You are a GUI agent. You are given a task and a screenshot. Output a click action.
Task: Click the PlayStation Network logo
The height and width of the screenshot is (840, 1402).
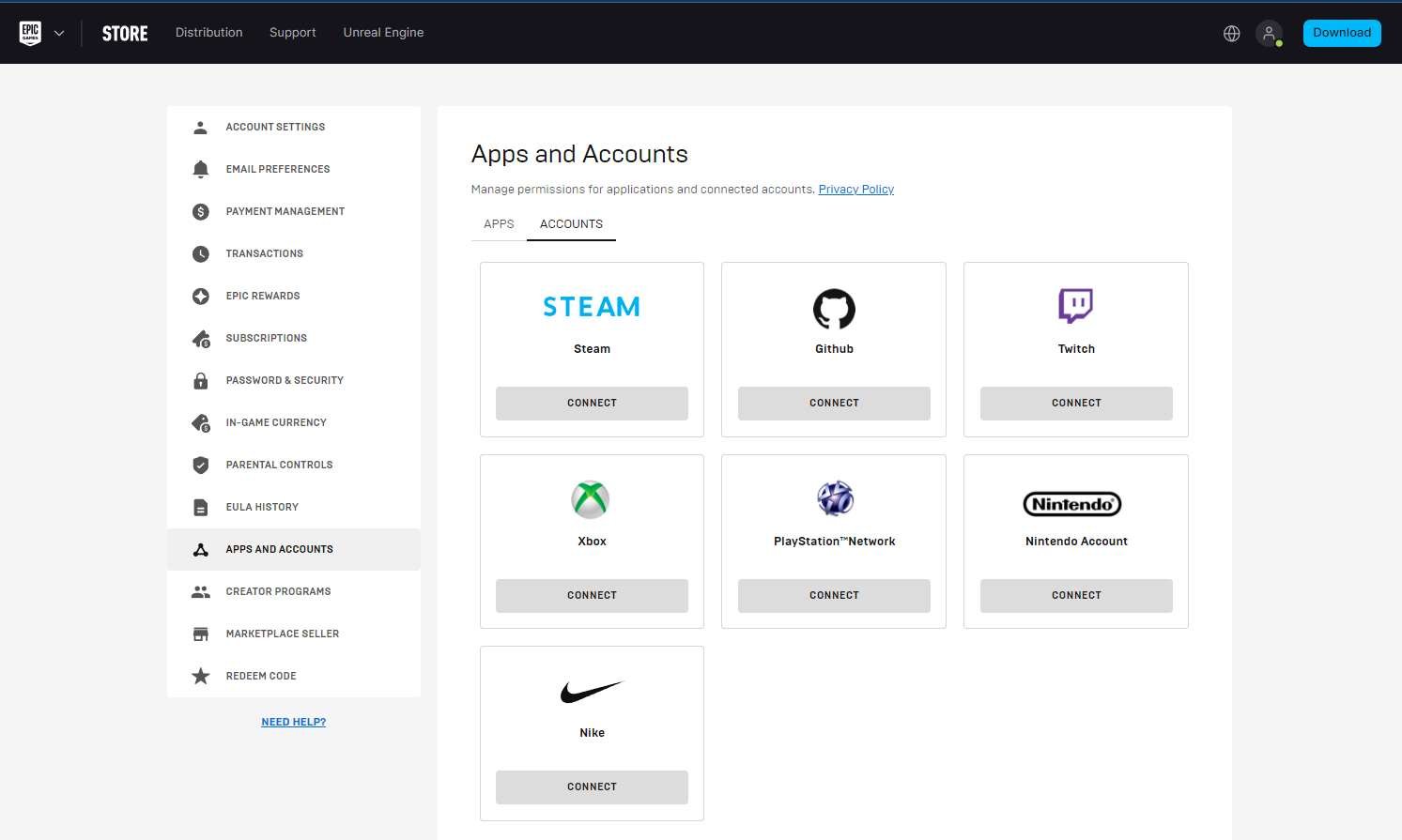[834, 498]
